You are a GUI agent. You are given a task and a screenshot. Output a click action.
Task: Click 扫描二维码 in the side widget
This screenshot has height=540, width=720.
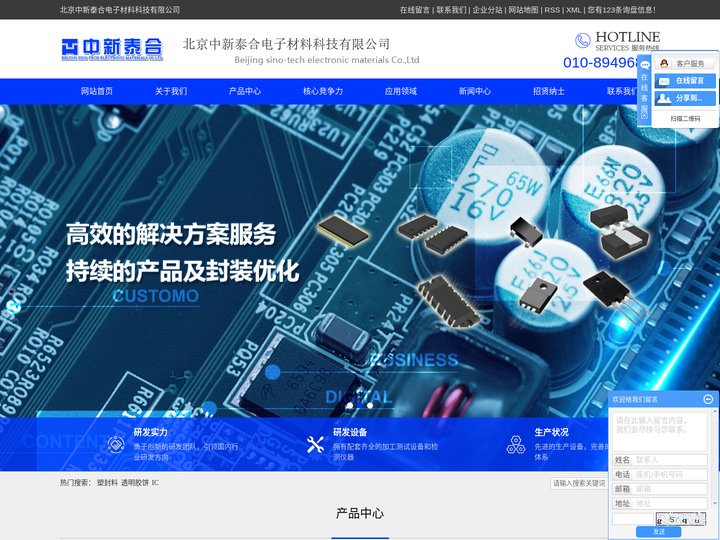(x=685, y=118)
